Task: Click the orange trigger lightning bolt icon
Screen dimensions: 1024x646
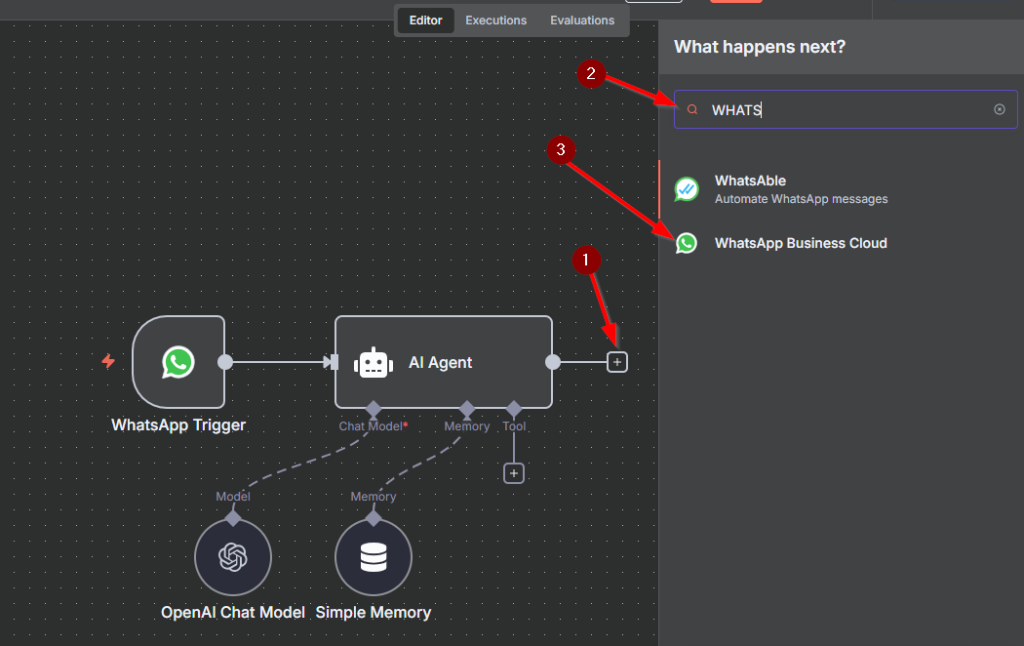Action: pos(108,361)
